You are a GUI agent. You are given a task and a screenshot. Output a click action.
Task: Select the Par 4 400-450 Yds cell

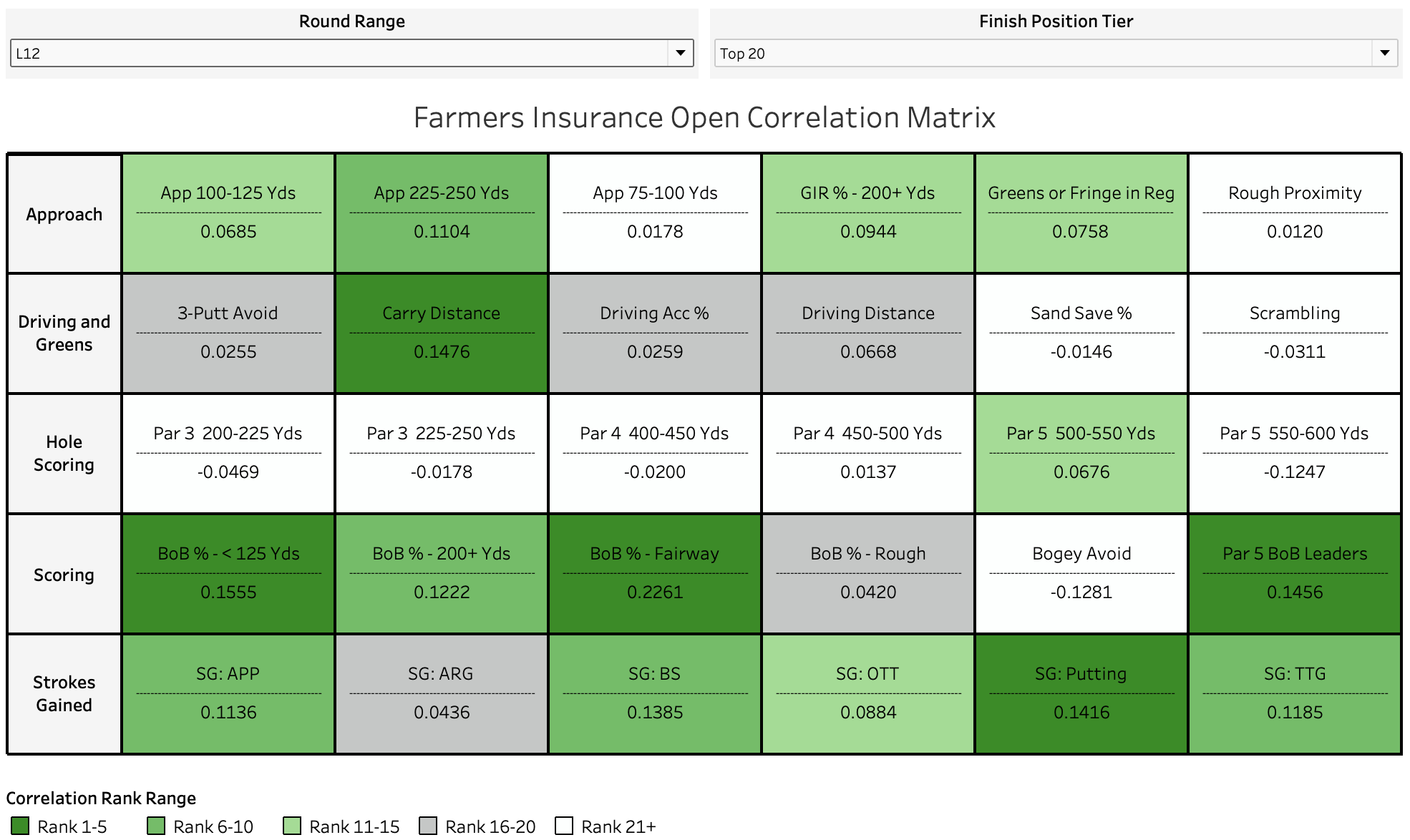[655, 454]
